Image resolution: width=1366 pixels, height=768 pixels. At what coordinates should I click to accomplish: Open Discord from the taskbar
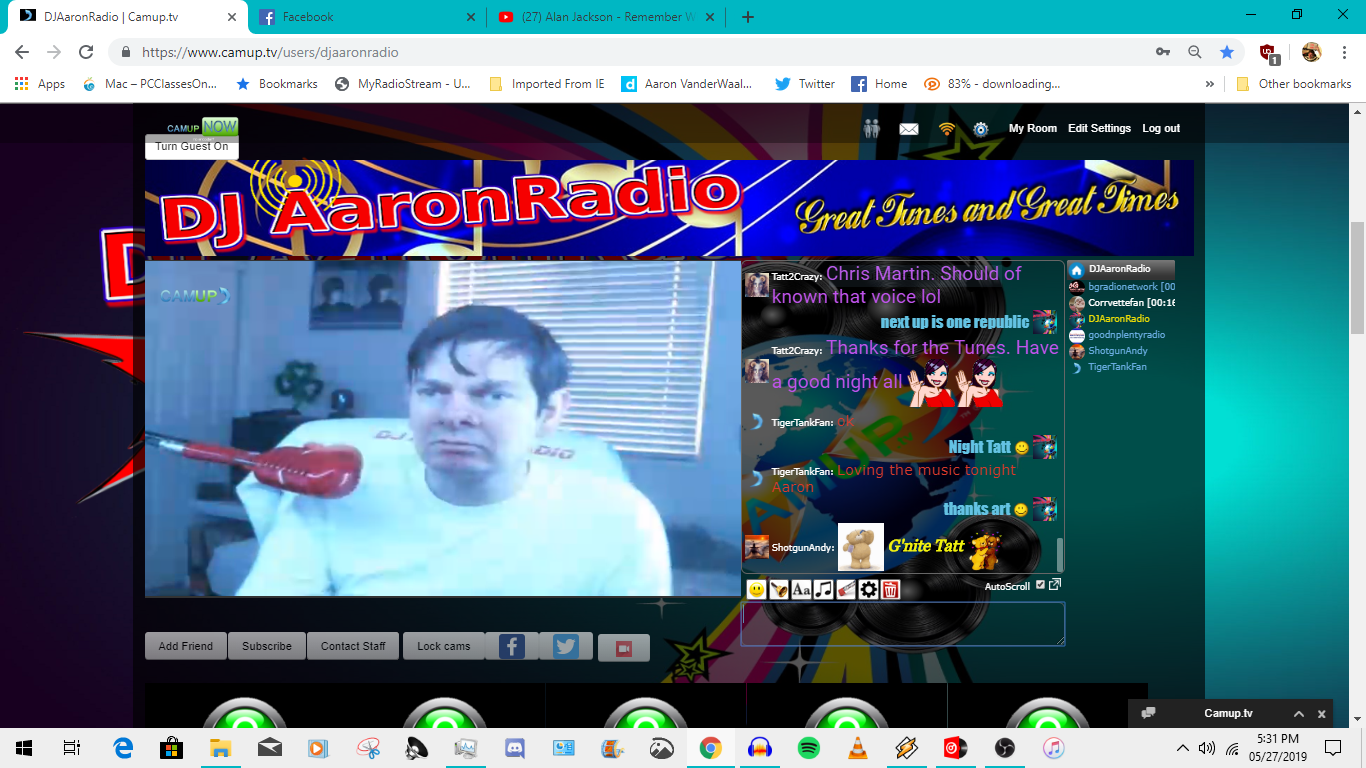pos(514,747)
